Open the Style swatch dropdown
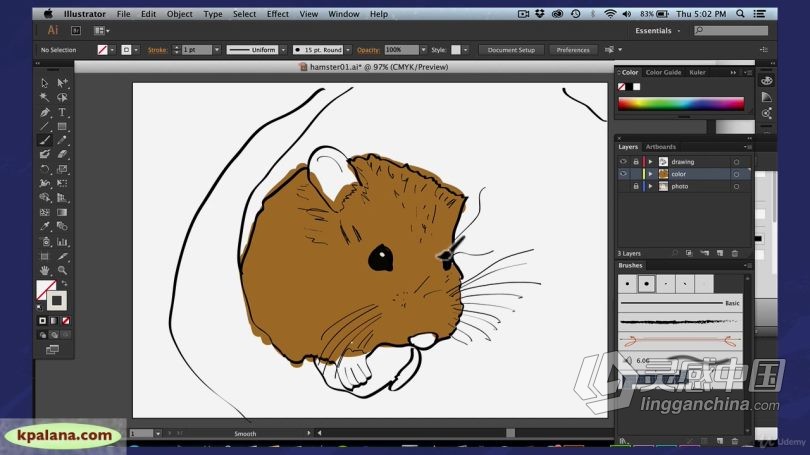Screen dimensions: 810x455 pos(465,50)
